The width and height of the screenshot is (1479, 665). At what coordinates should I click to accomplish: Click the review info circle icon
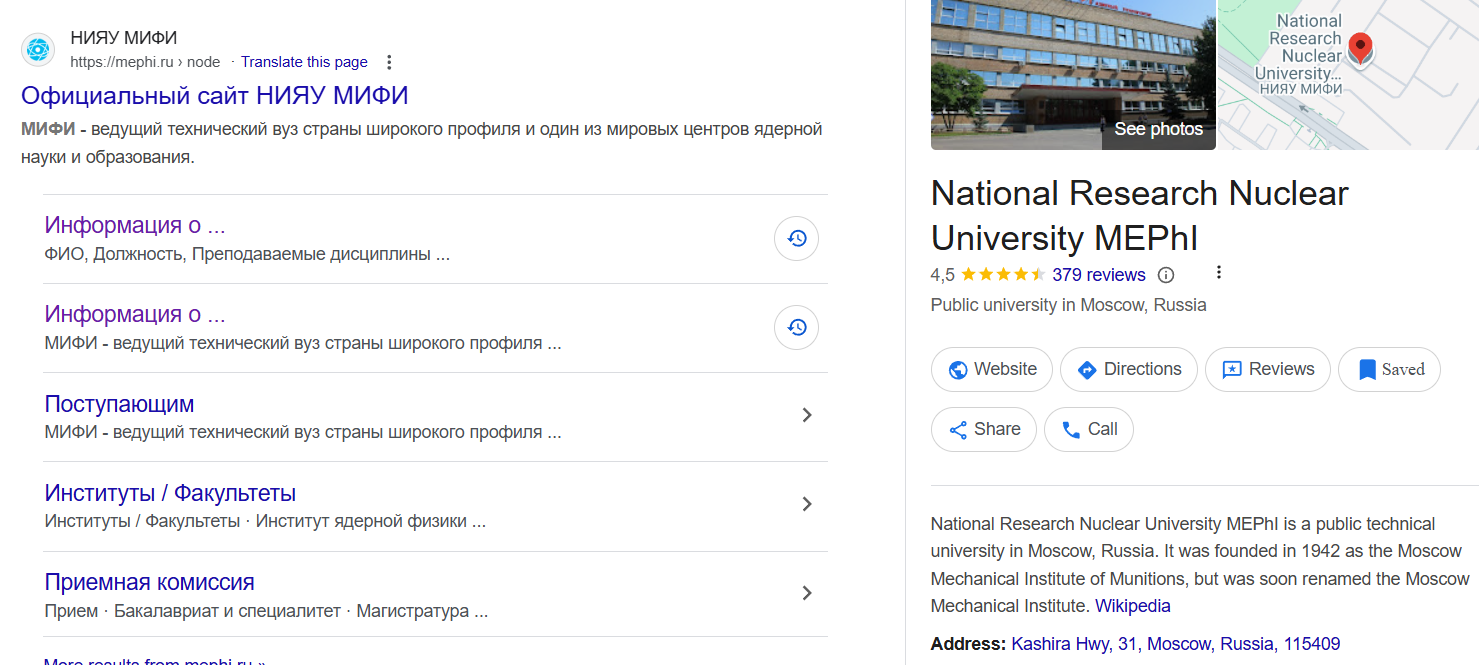point(1166,275)
